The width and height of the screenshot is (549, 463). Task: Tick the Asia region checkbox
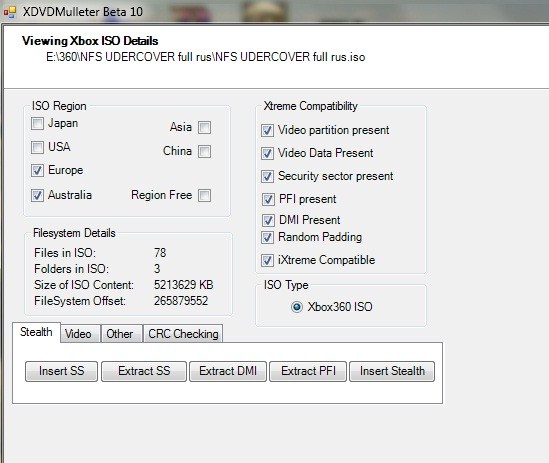(204, 127)
